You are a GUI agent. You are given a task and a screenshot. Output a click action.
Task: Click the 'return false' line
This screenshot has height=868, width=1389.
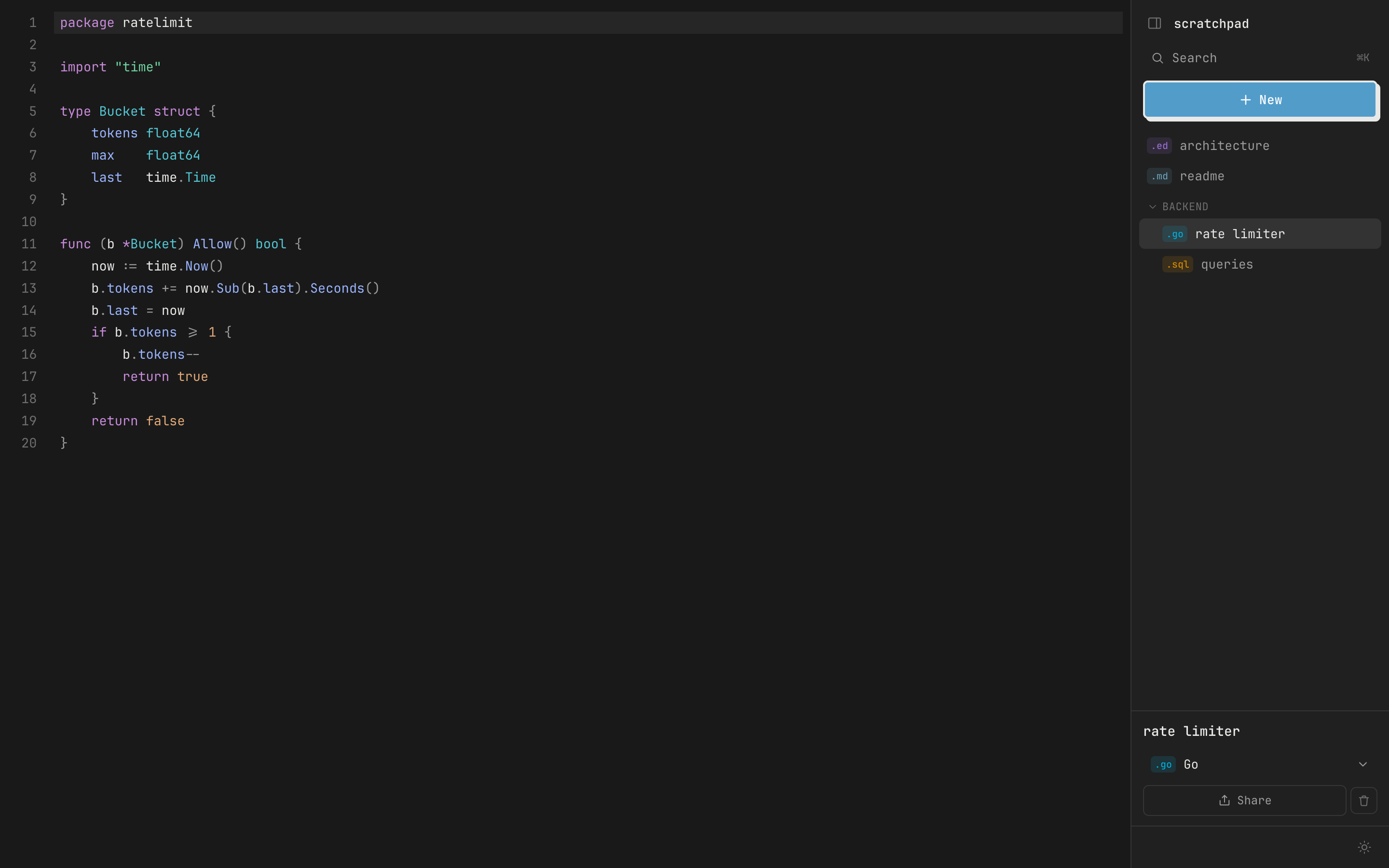tap(138, 421)
